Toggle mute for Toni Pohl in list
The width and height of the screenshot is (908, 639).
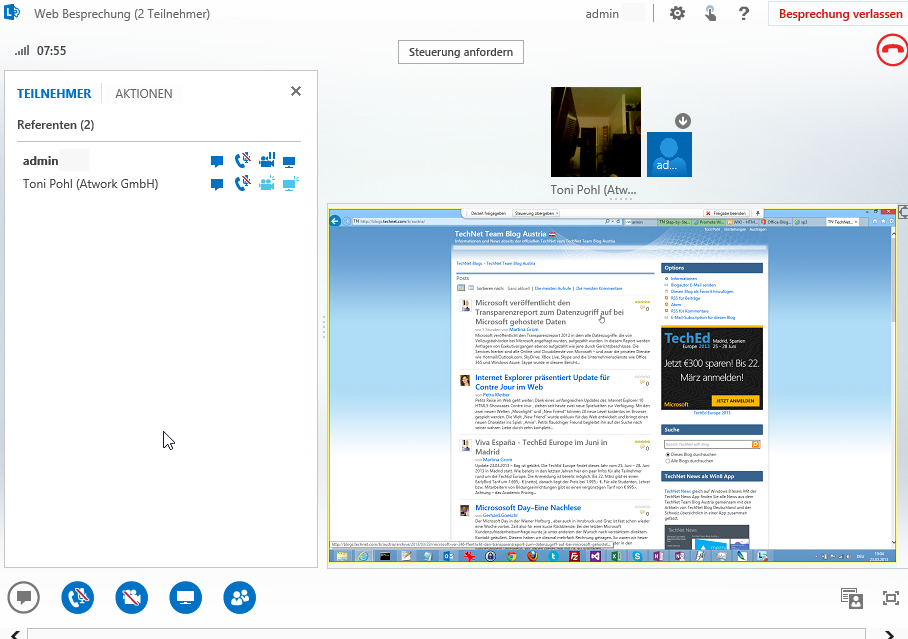tap(242, 184)
